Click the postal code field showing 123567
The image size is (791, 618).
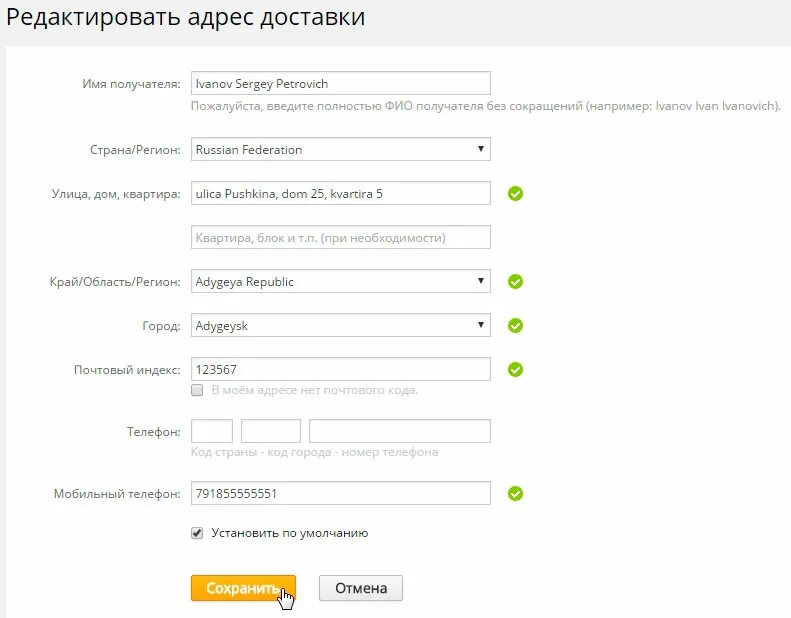point(340,369)
